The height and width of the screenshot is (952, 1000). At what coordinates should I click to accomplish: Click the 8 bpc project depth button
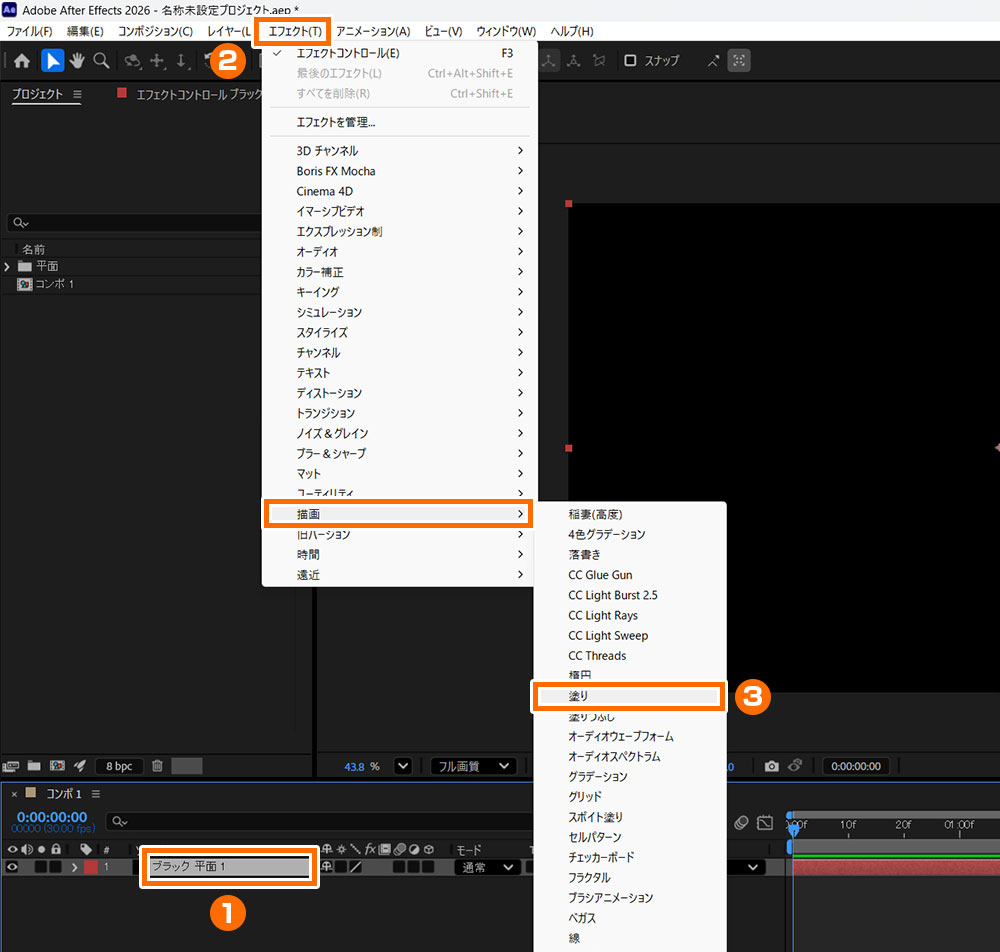[x=119, y=766]
